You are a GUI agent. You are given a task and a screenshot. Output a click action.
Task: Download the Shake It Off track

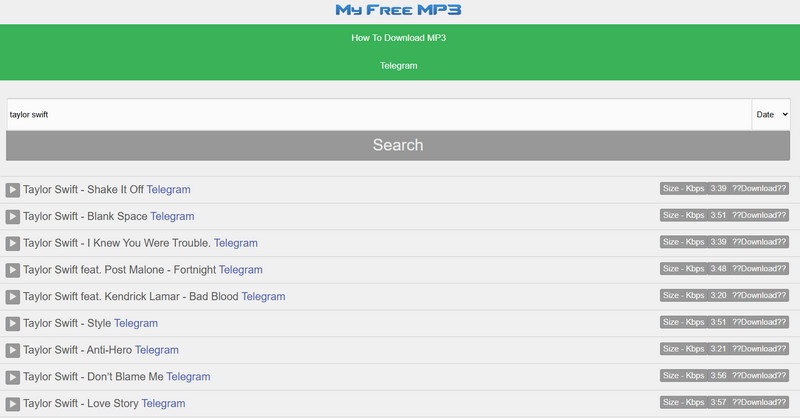tap(759, 188)
